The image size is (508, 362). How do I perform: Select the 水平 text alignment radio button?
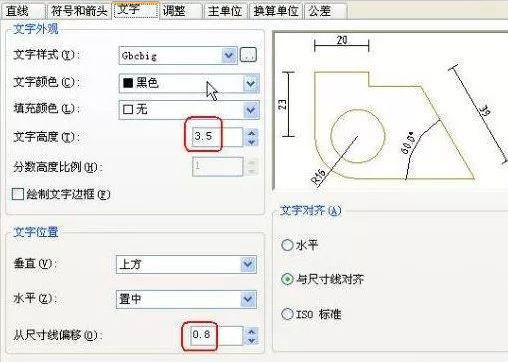[287, 245]
